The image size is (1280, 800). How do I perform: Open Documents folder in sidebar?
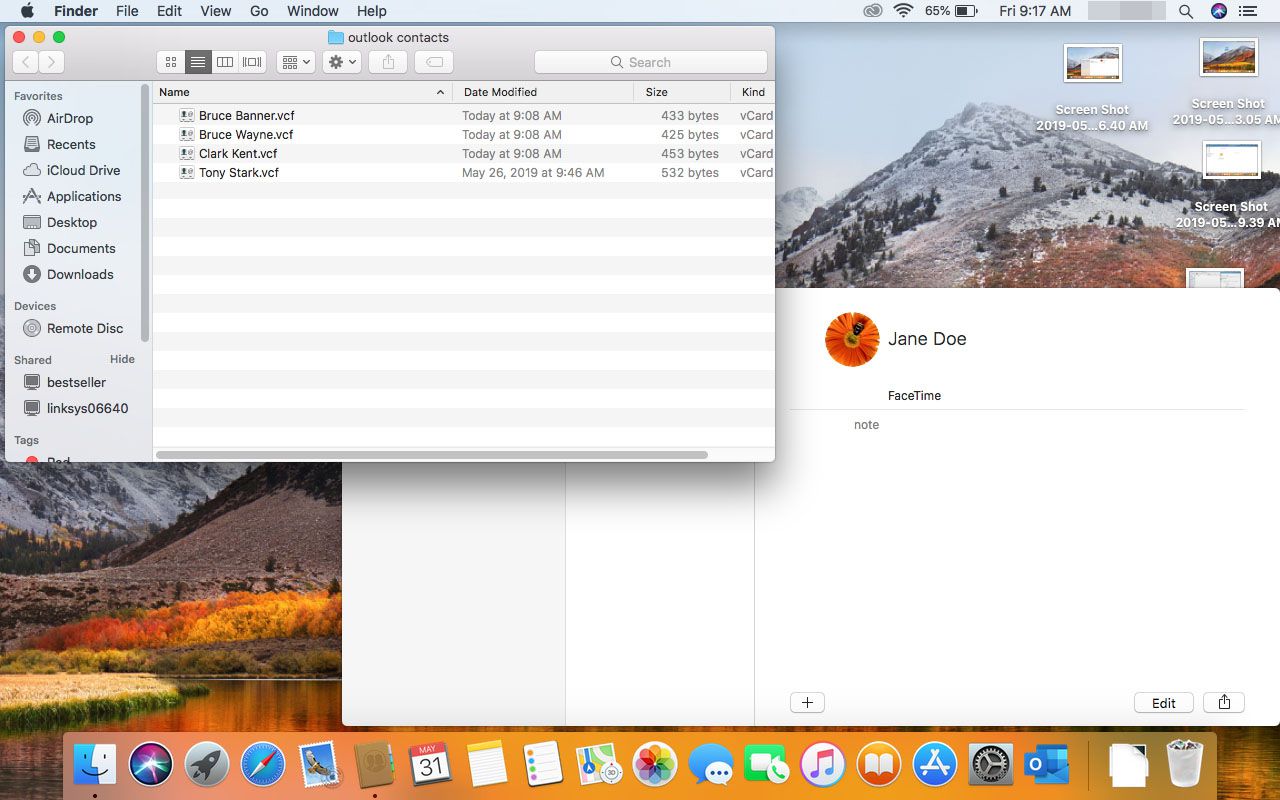(81, 248)
